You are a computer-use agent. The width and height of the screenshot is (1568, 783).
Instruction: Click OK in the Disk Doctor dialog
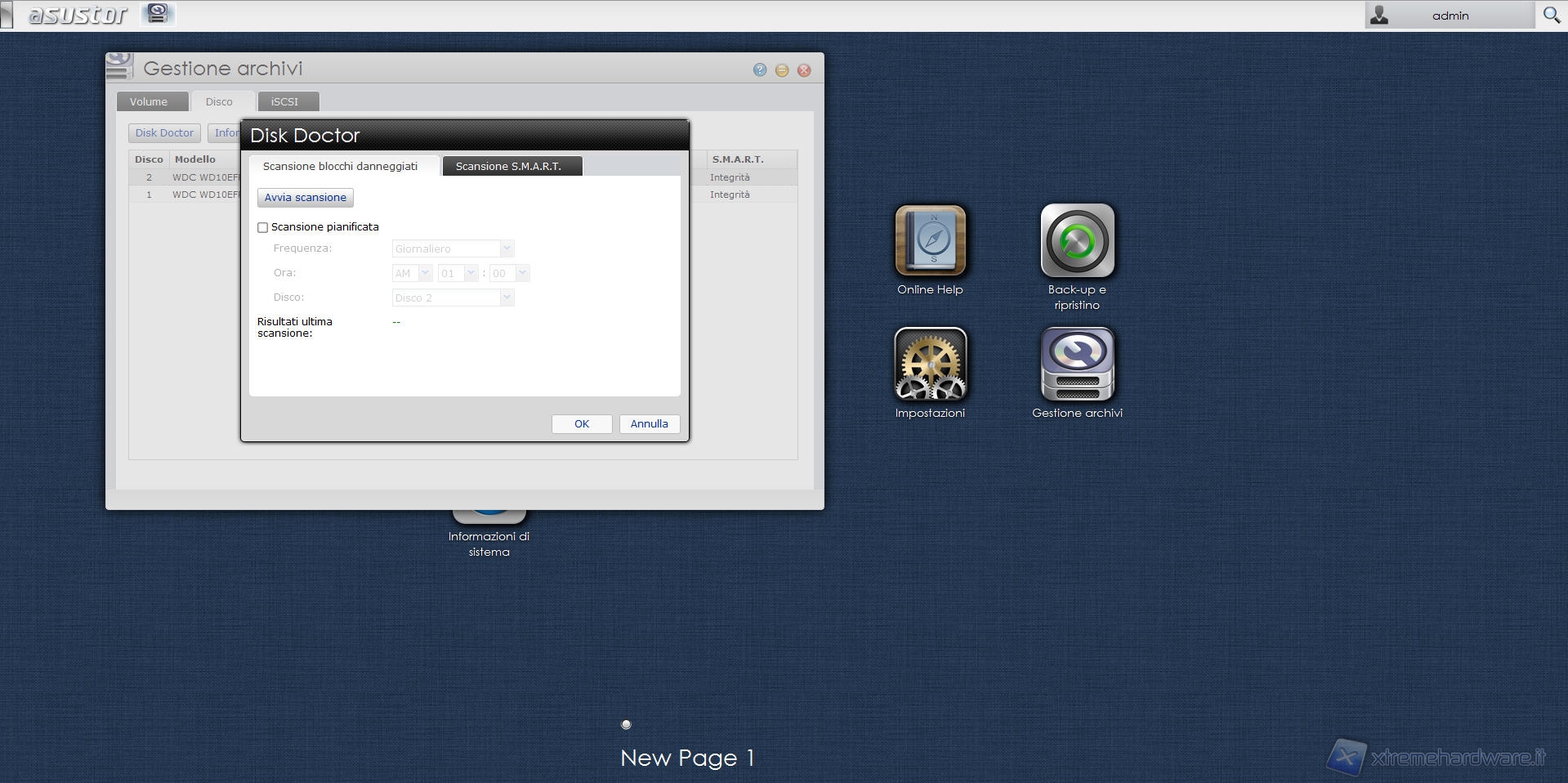tap(581, 423)
